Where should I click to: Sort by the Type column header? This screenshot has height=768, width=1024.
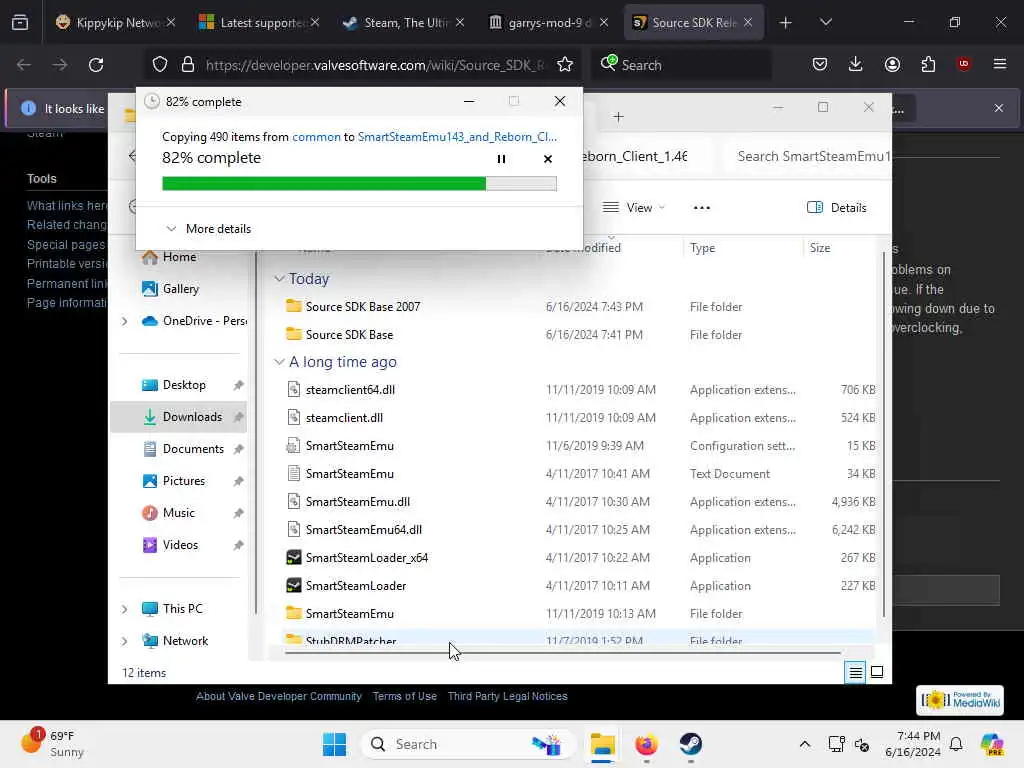click(x=702, y=248)
